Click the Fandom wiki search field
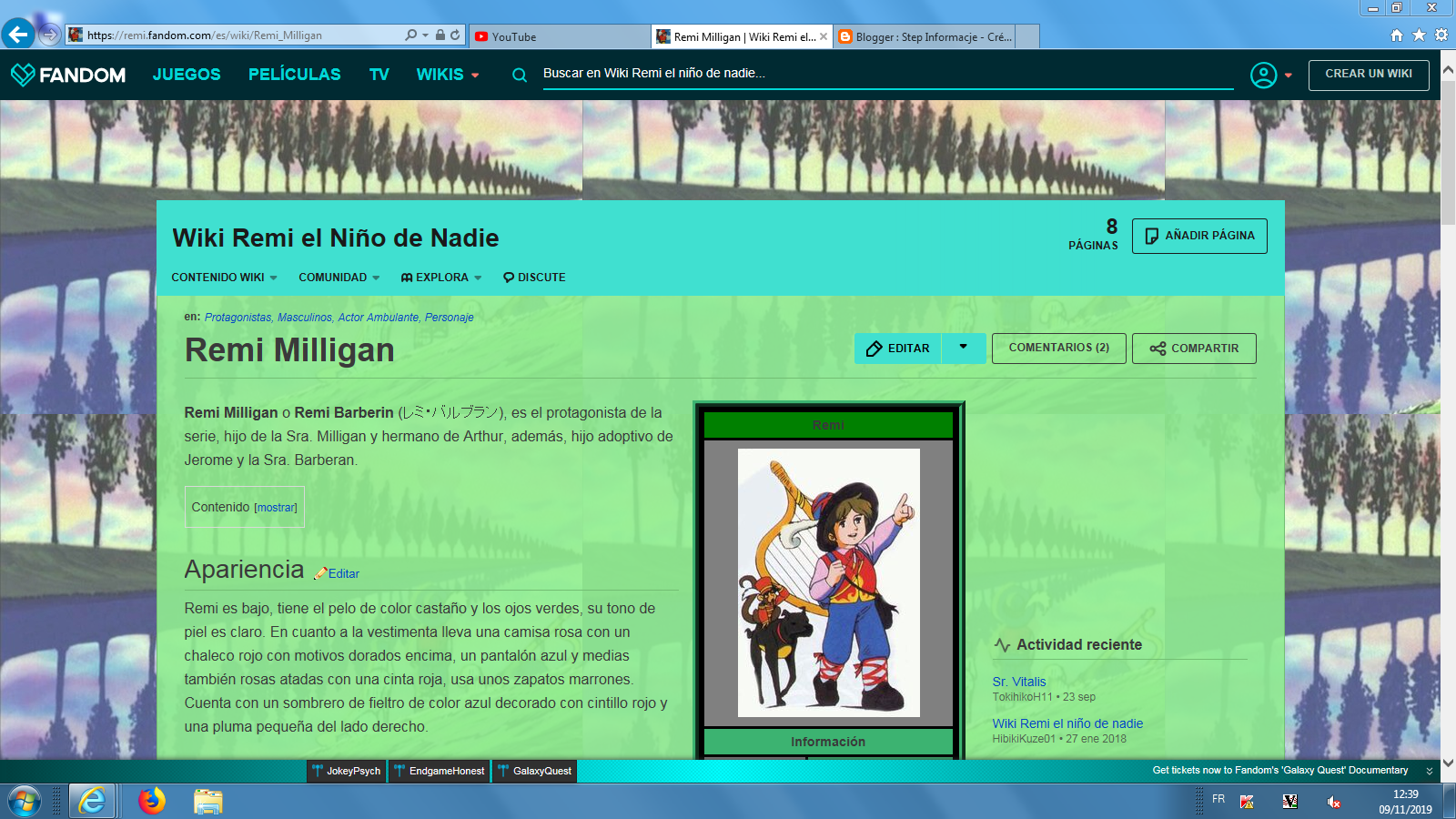The height and width of the screenshot is (819, 1456). [x=887, y=74]
